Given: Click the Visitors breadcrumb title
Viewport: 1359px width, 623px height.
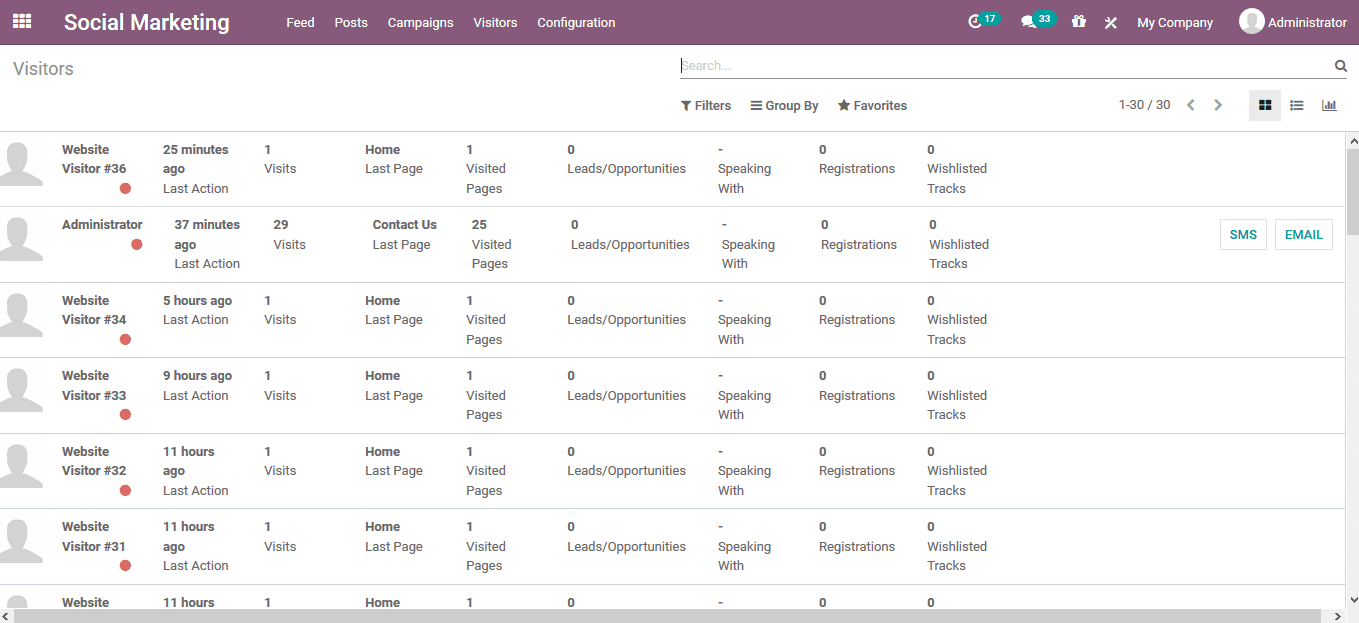Looking at the screenshot, I should 43,69.
